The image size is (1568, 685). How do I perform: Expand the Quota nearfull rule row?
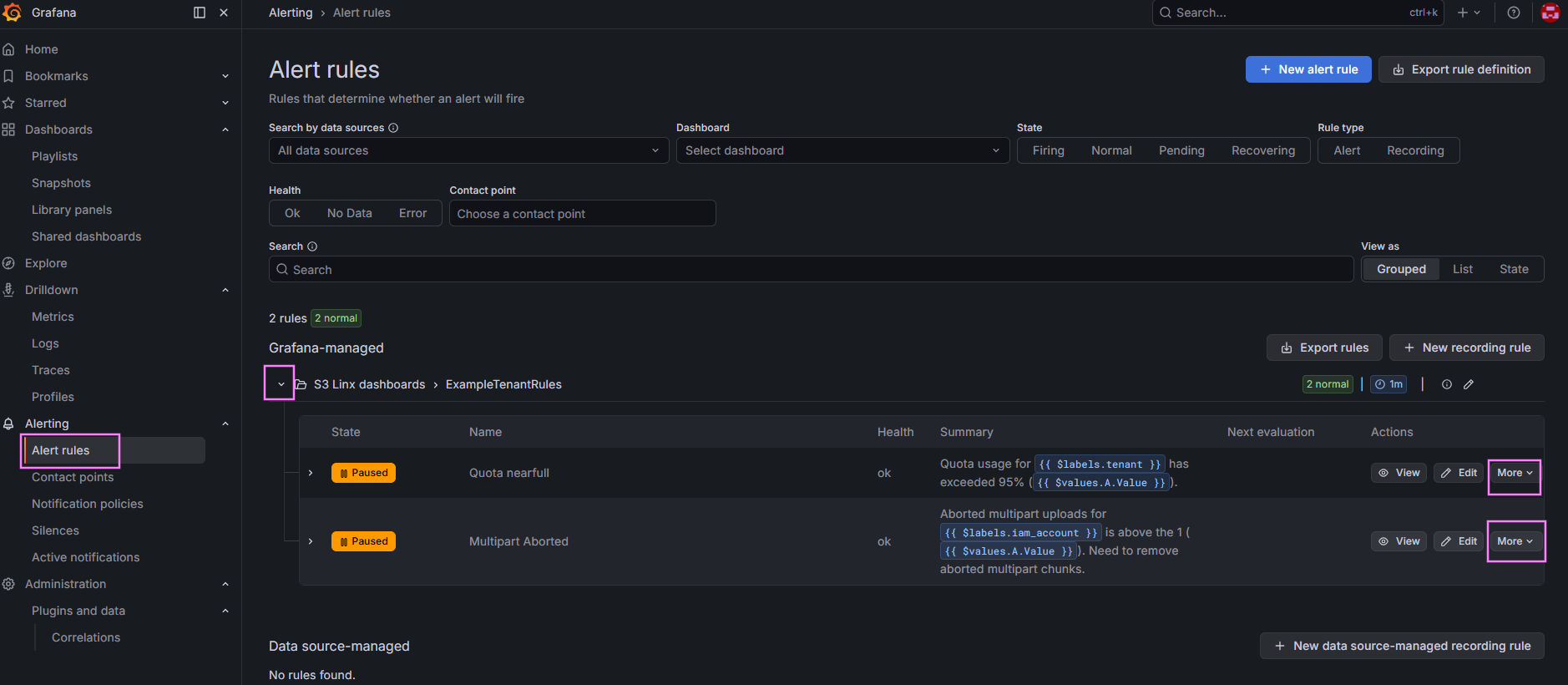pos(311,473)
